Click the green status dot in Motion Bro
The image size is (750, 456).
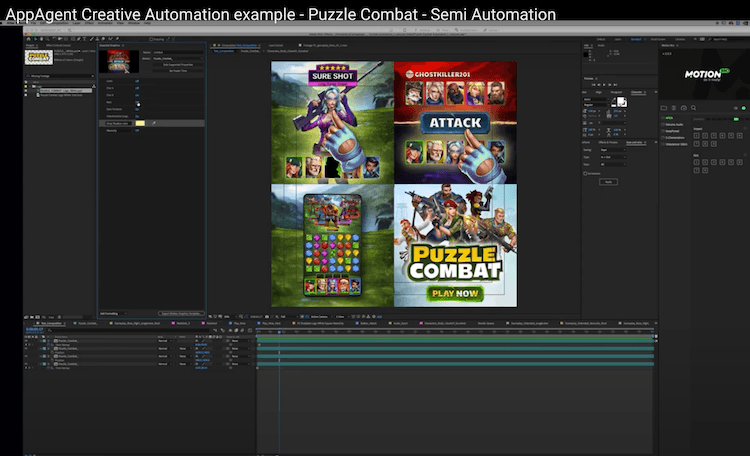pos(743,108)
